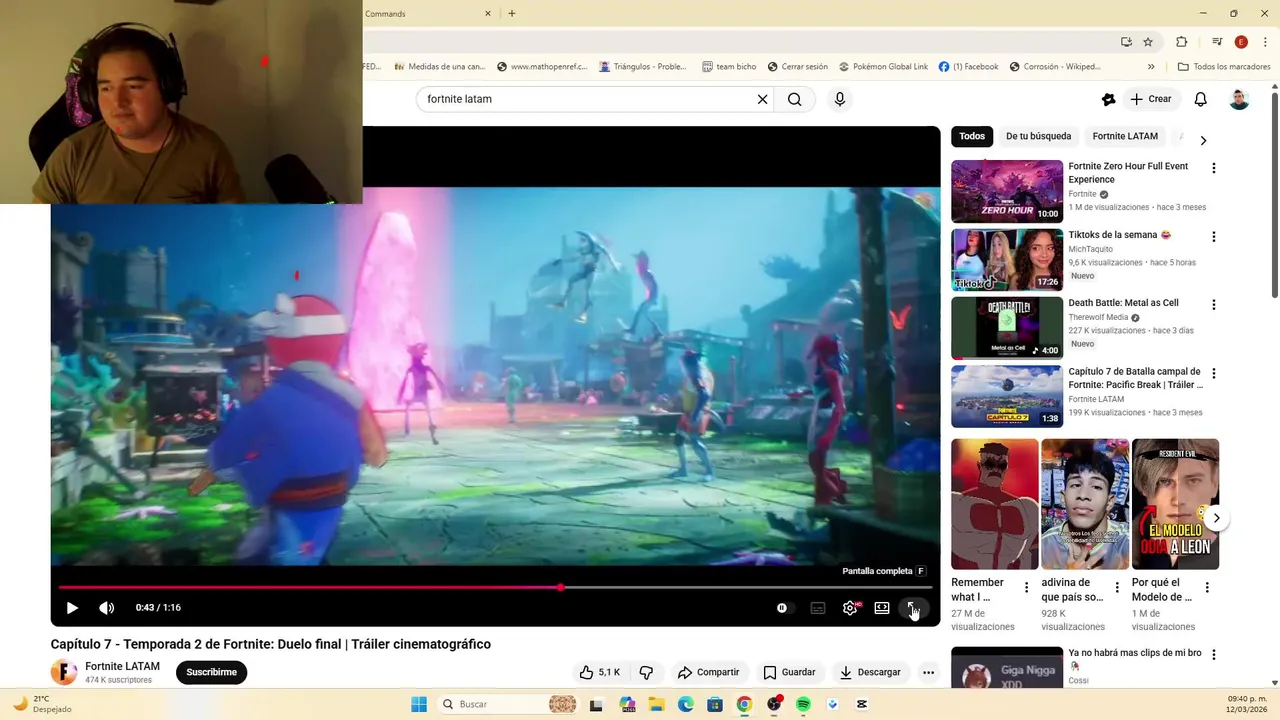The height and width of the screenshot is (720, 1280).
Task: Select the Fortnite LATAM chip
Action: (1125, 136)
